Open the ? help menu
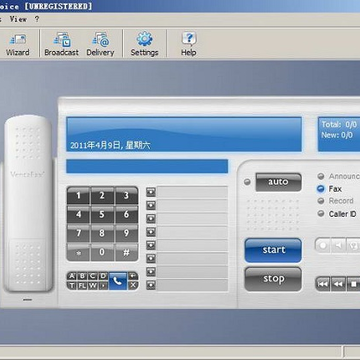 click(37, 19)
